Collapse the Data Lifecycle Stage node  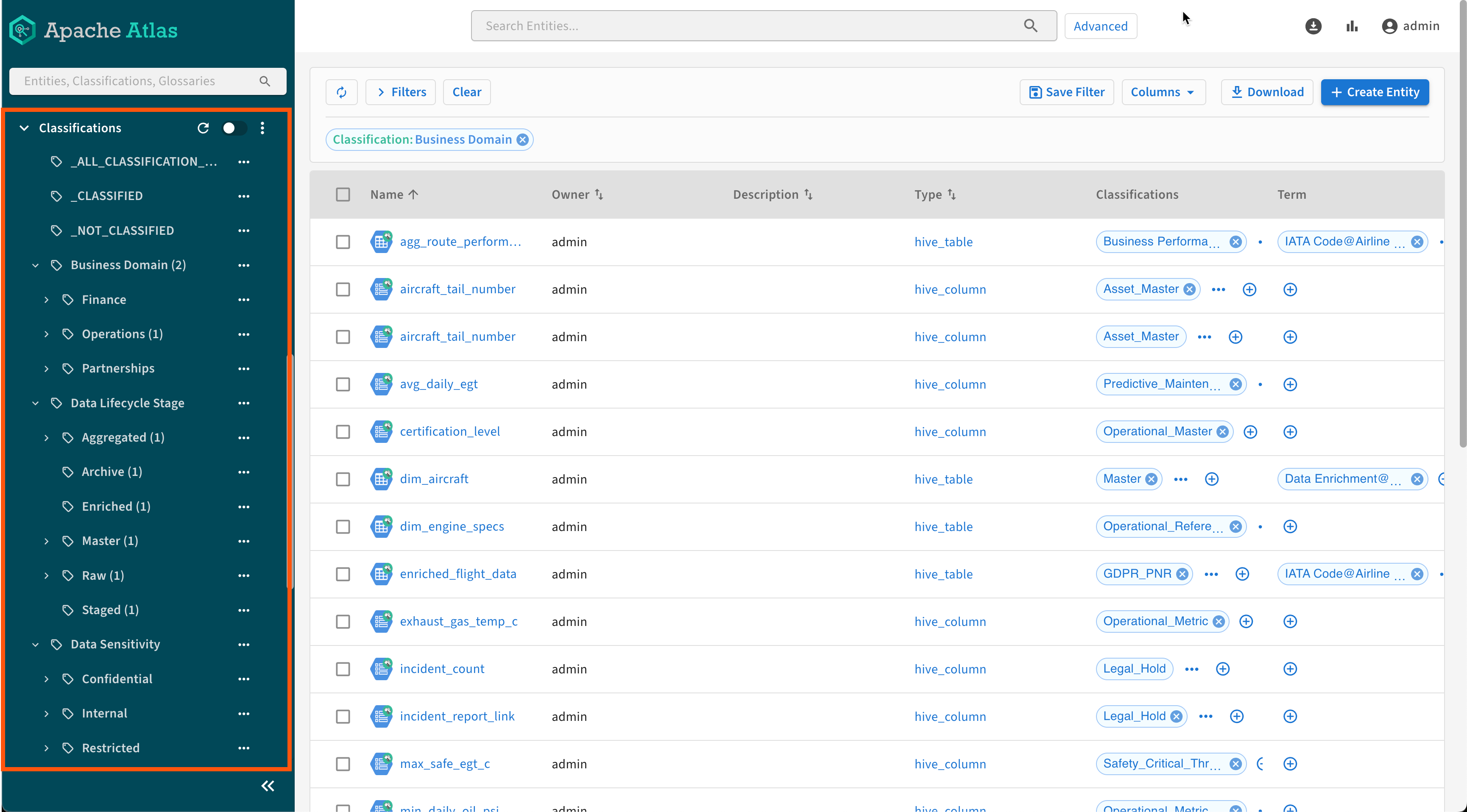click(x=35, y=404)
